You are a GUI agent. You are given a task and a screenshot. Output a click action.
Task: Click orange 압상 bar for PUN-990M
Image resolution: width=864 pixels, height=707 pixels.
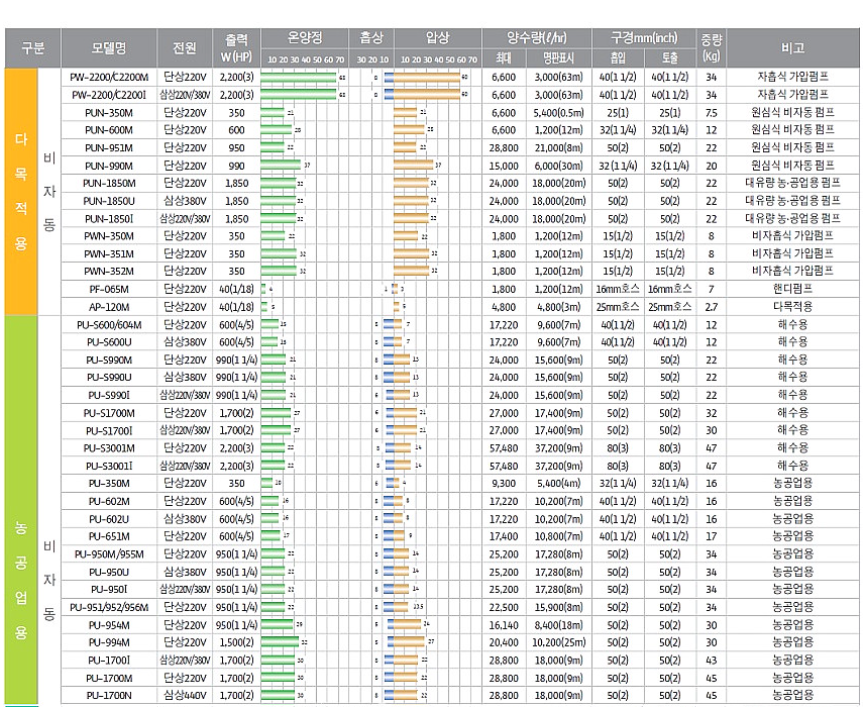point(413,165)
